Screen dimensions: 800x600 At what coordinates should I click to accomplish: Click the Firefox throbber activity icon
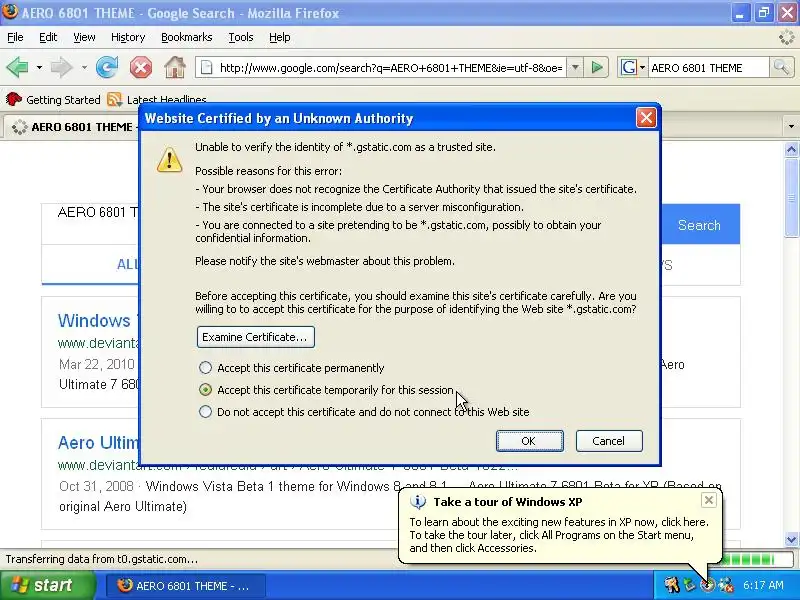point(786,37)
